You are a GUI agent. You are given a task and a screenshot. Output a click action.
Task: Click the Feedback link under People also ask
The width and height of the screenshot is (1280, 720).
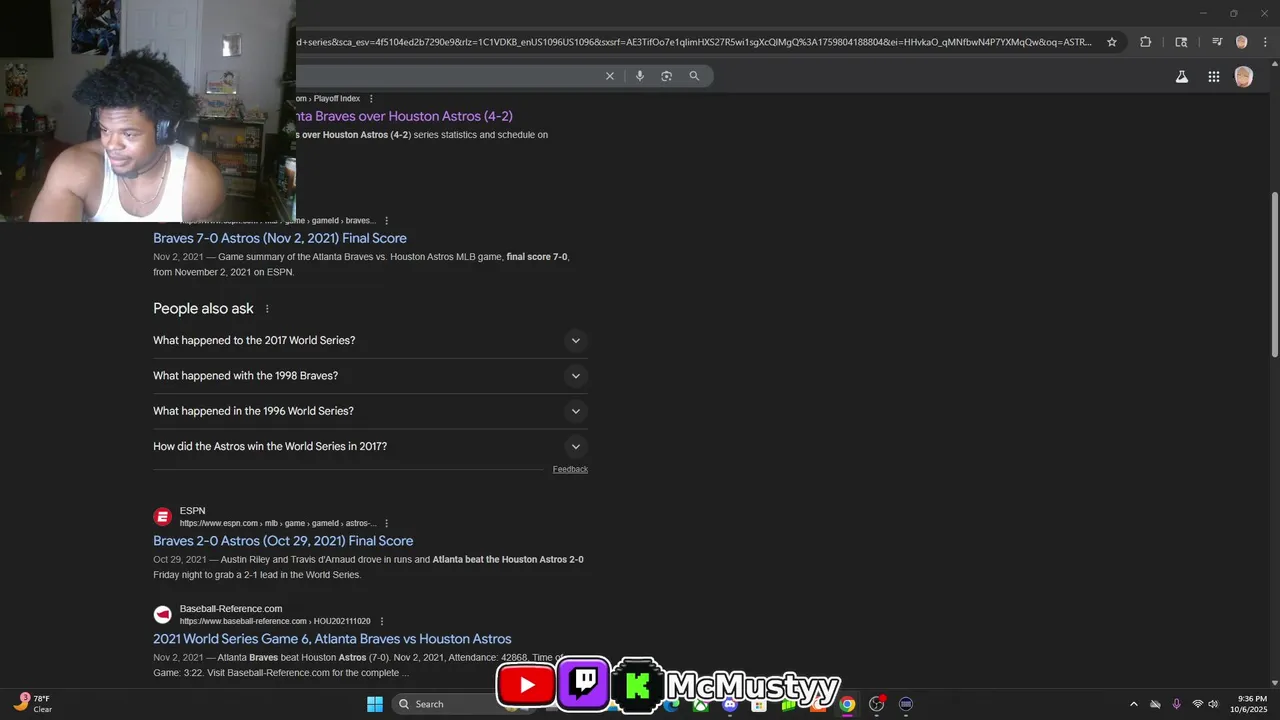(x=570, y=469)
